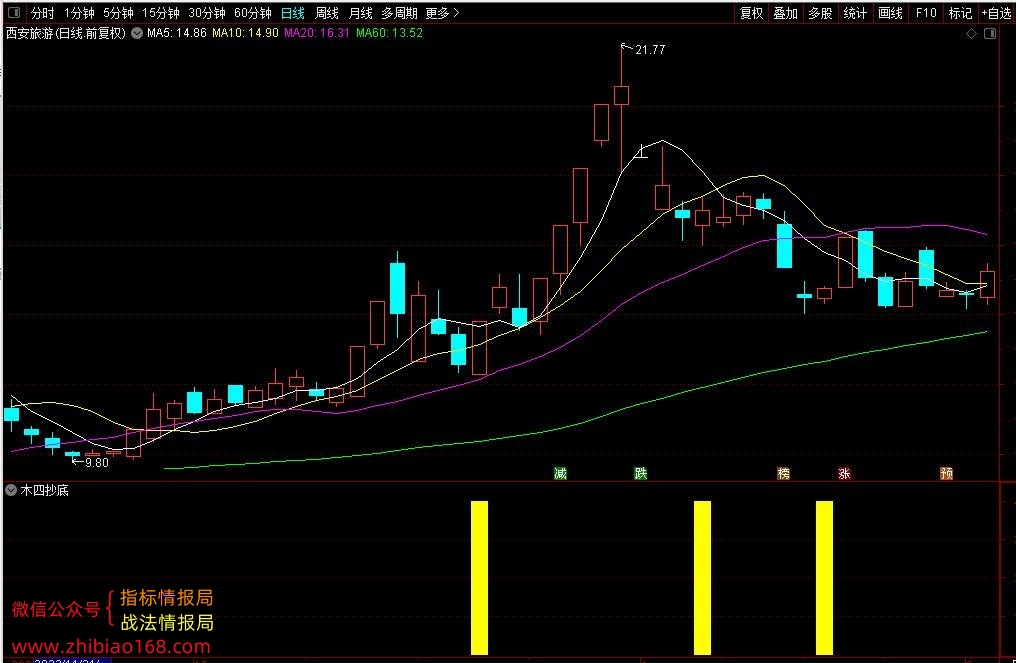Click the 减 event marker icon
Screen dimensions: 1016x663
[560, 474]
